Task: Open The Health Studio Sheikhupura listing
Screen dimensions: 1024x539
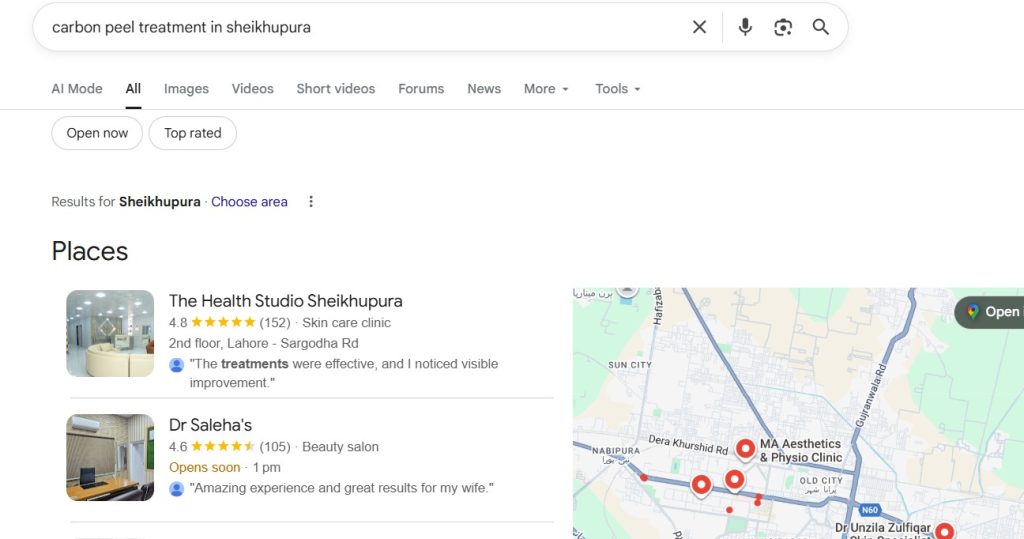Action: pos(285,301)
